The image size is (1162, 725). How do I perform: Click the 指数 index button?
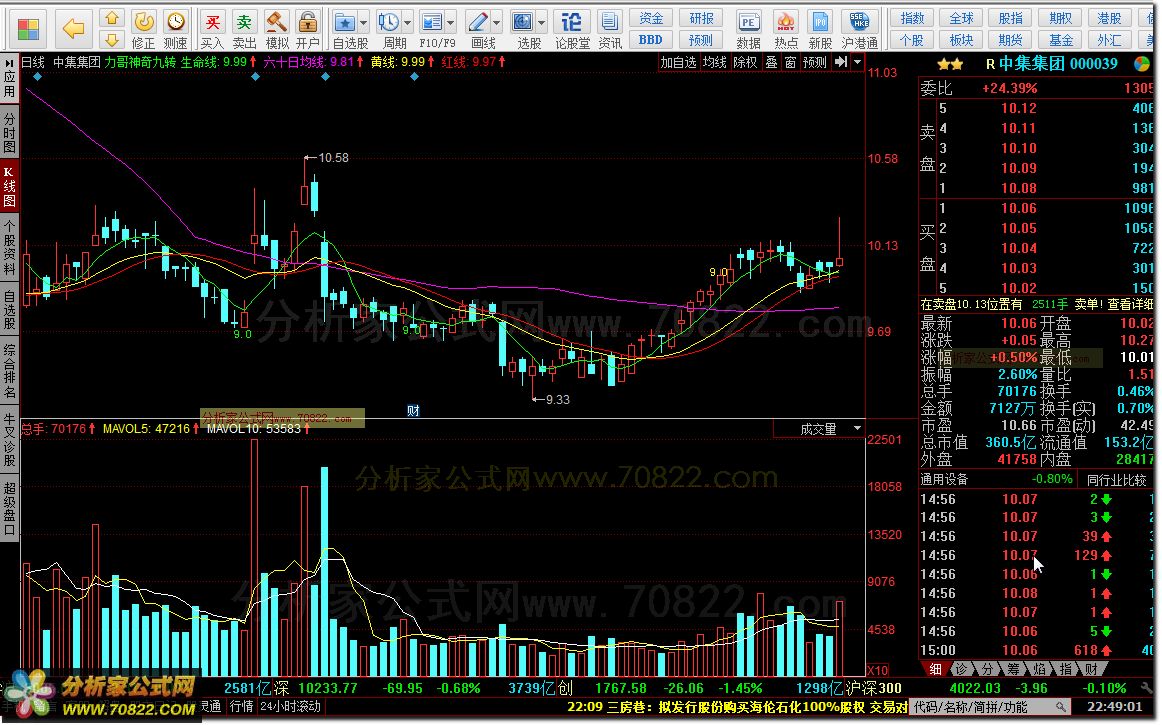912,18
